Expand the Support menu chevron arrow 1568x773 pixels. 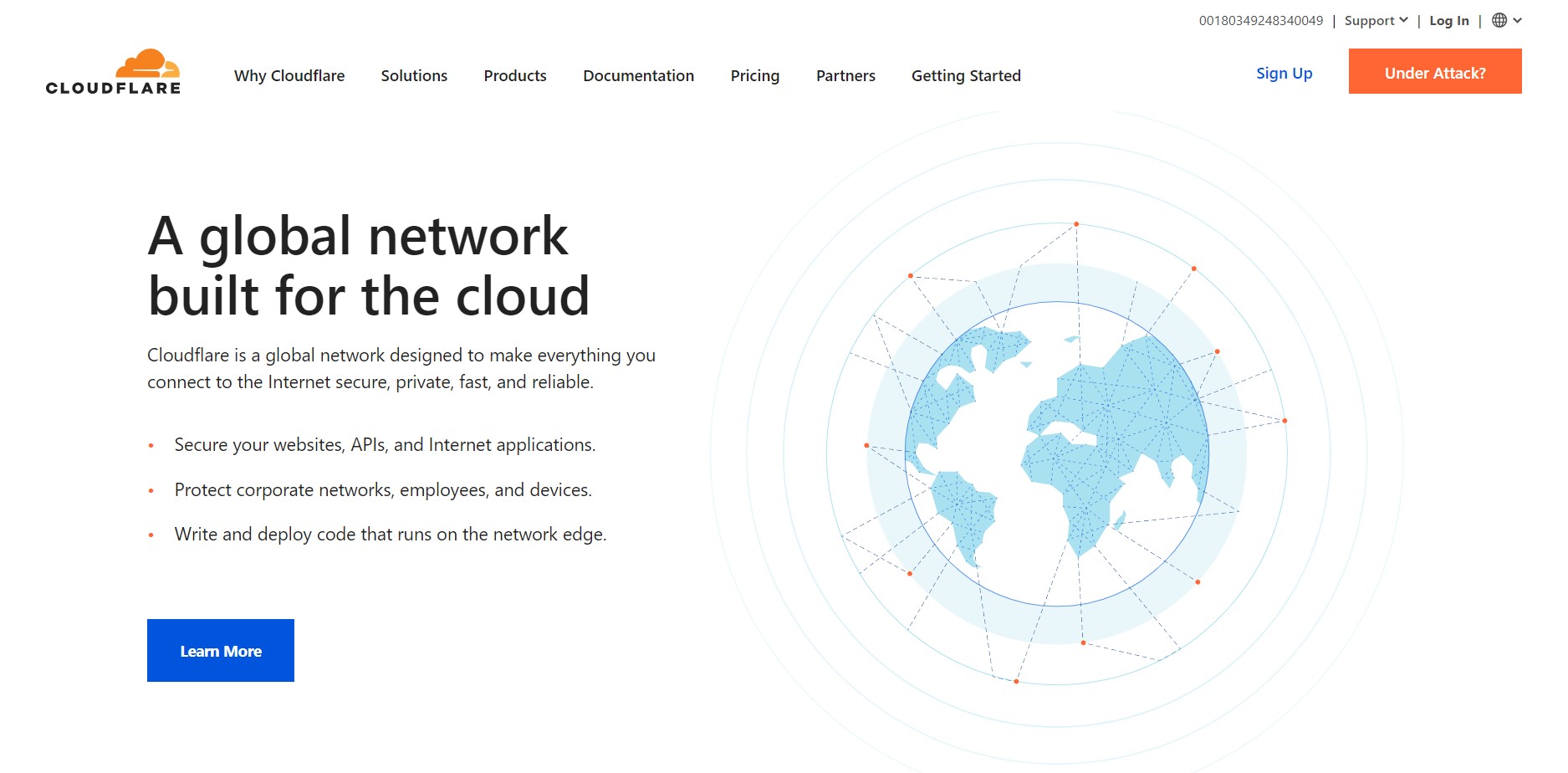(1402, 20)
